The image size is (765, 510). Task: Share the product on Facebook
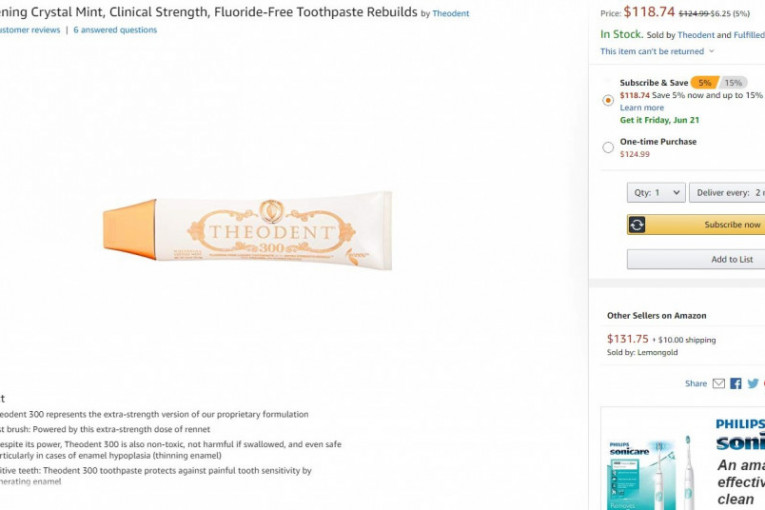pos(736,384)
